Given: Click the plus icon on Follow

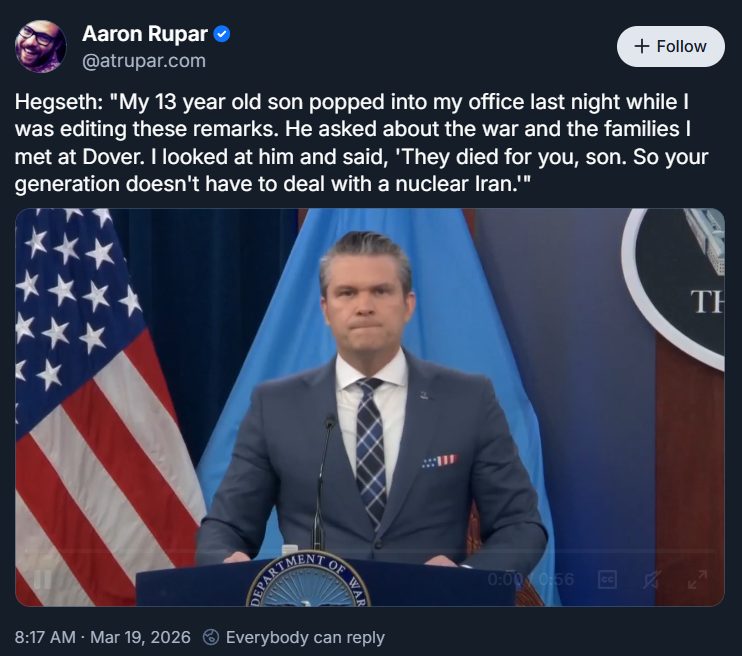Looking at the screenshot, I should pyautogui.click(x=642, y=46).
